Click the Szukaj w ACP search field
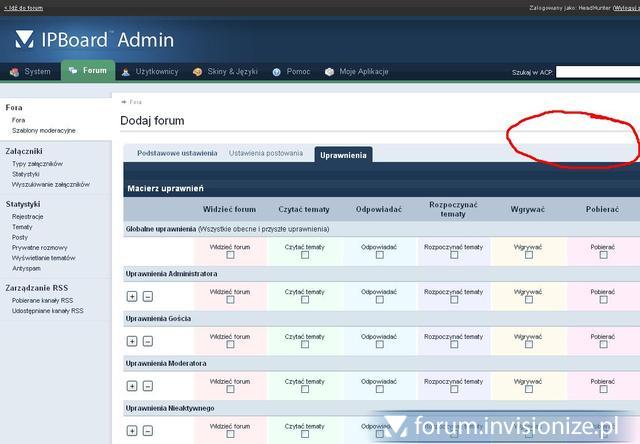The image size is (640, 444). (597, 73)
